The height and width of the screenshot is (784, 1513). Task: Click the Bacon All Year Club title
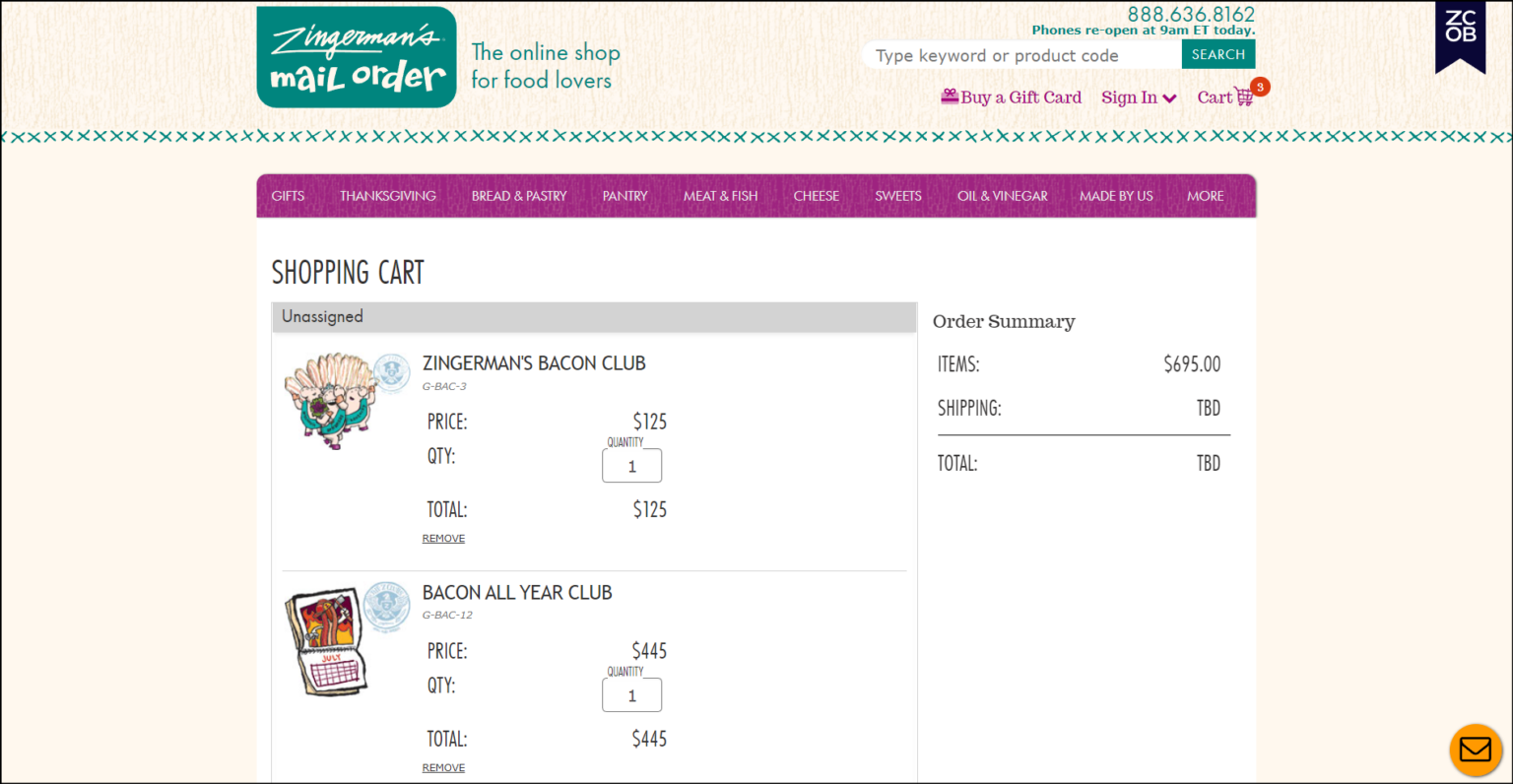[x=517, y=593]
